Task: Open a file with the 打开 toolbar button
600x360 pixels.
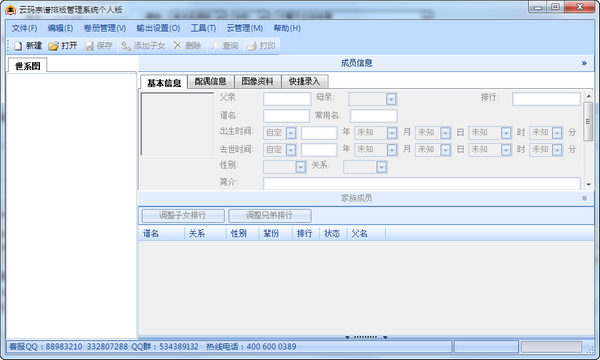Action: pos(63,46)
